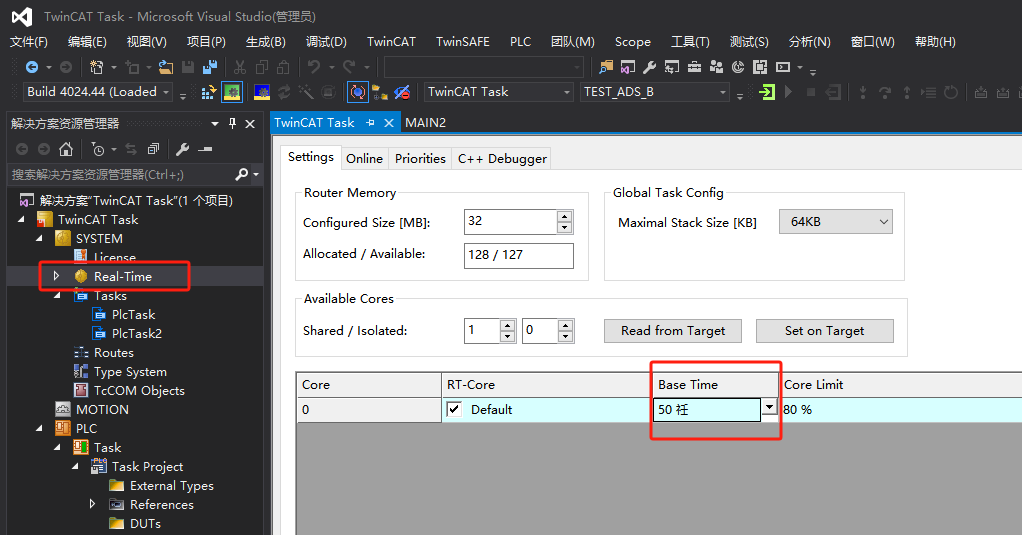The width and height of the screenshot is (1022, 535).
Task: Click the Toolbox toolbar icon
Action: tap(694, 67)
